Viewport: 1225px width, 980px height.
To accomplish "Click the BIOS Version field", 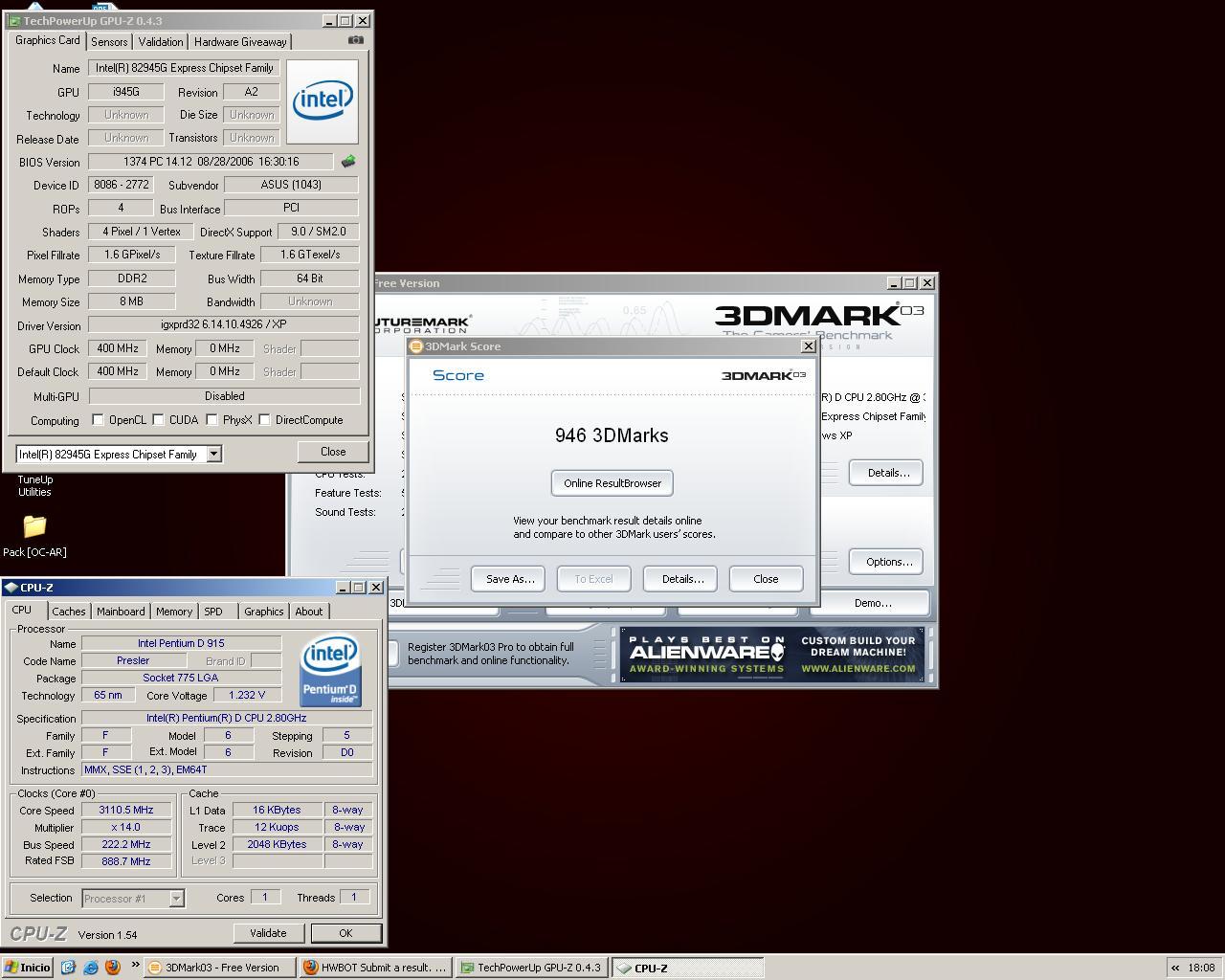I will pos(211,162).
